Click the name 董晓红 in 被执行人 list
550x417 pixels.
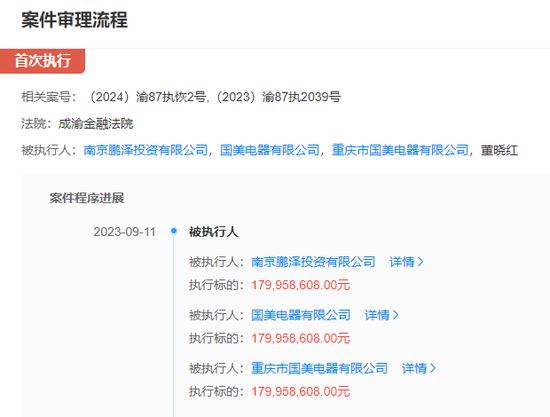tap(499, 150)
